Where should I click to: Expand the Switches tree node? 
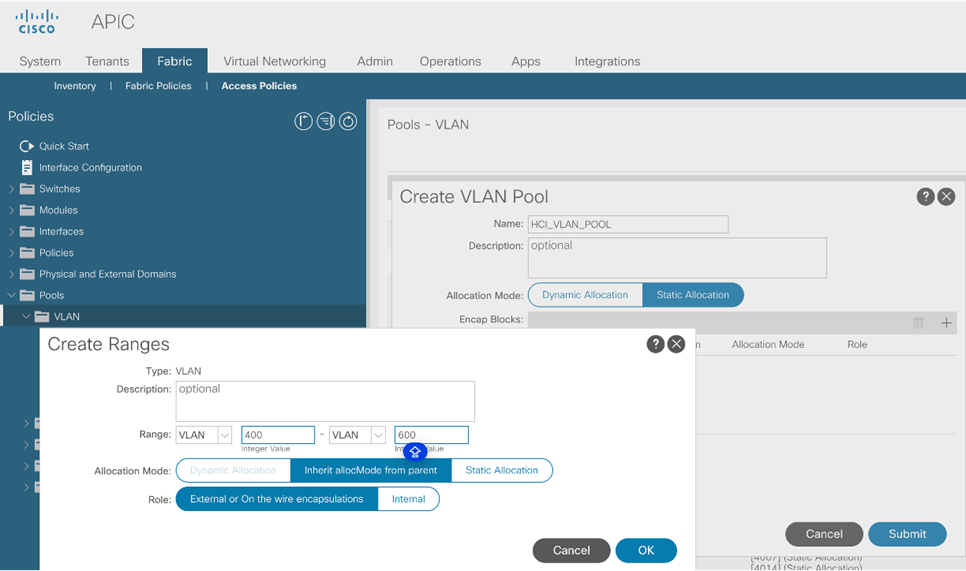click(11, 189)
